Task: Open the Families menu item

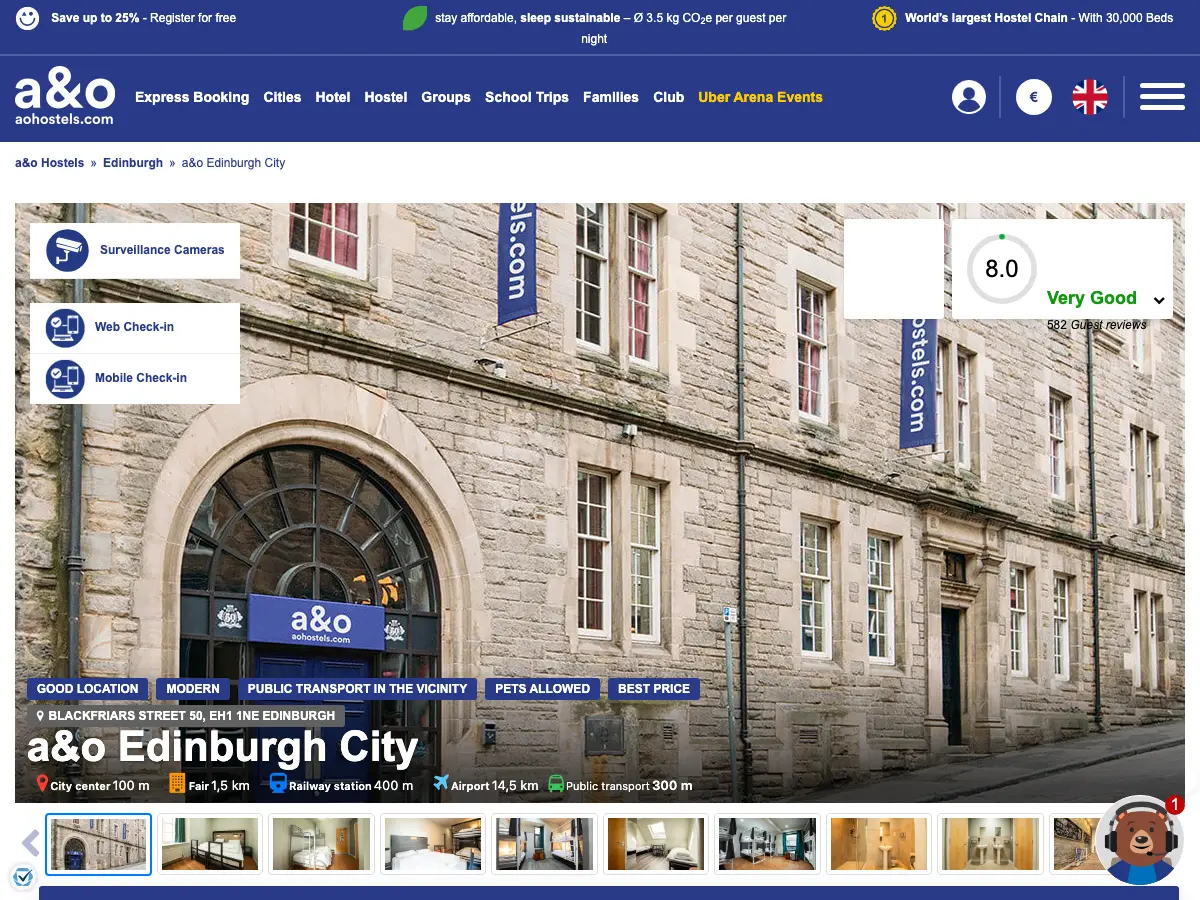Action: click(x=611, y=97)
